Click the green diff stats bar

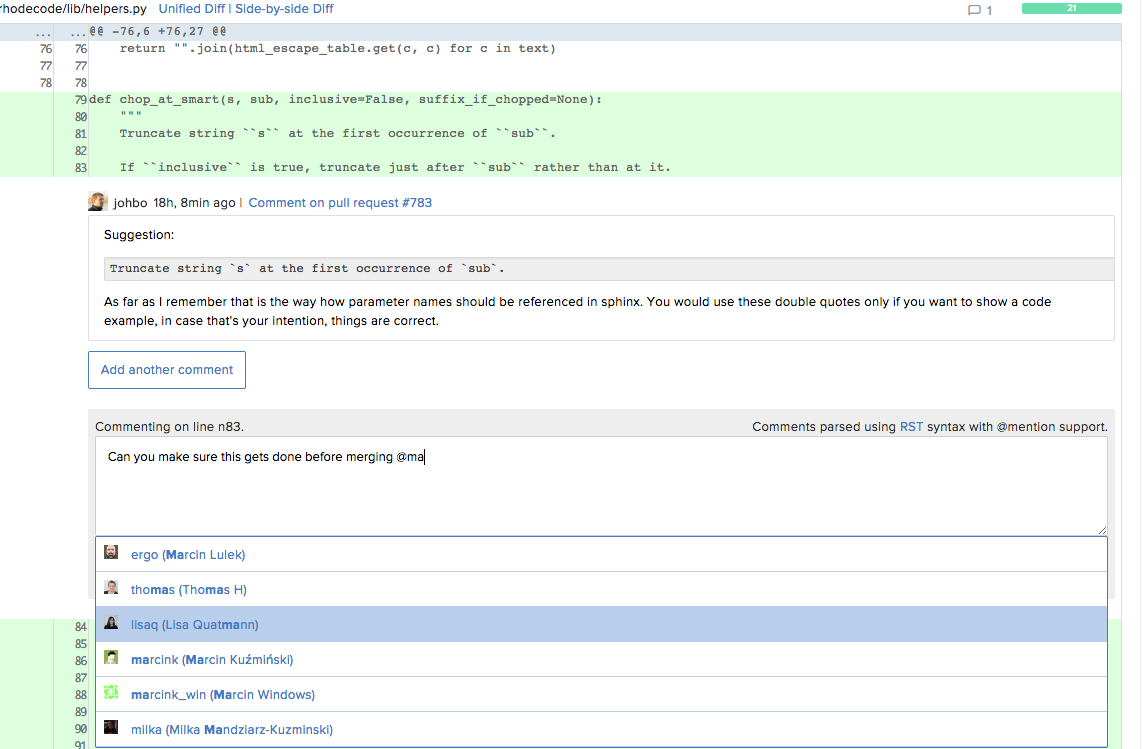1071,9
